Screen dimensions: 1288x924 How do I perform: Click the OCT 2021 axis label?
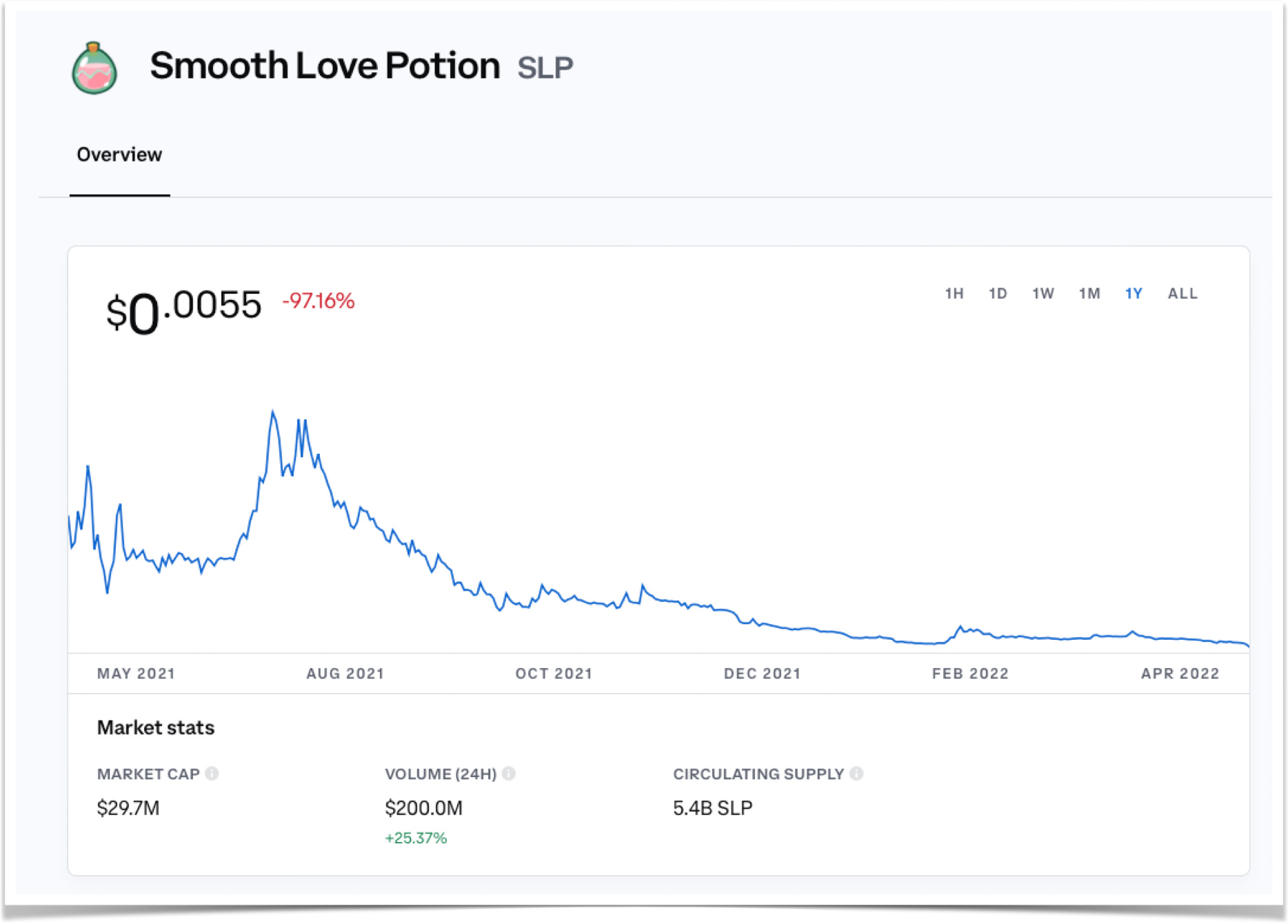(x=554, y=674)
